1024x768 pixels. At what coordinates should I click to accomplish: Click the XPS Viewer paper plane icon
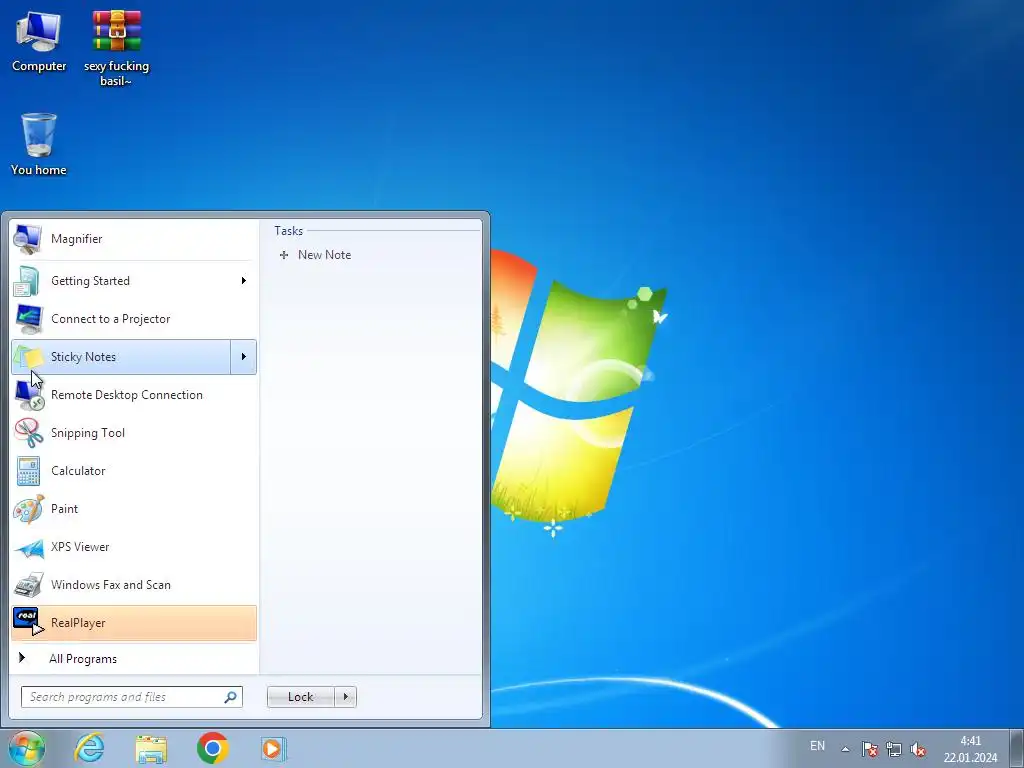coord(29,548)
